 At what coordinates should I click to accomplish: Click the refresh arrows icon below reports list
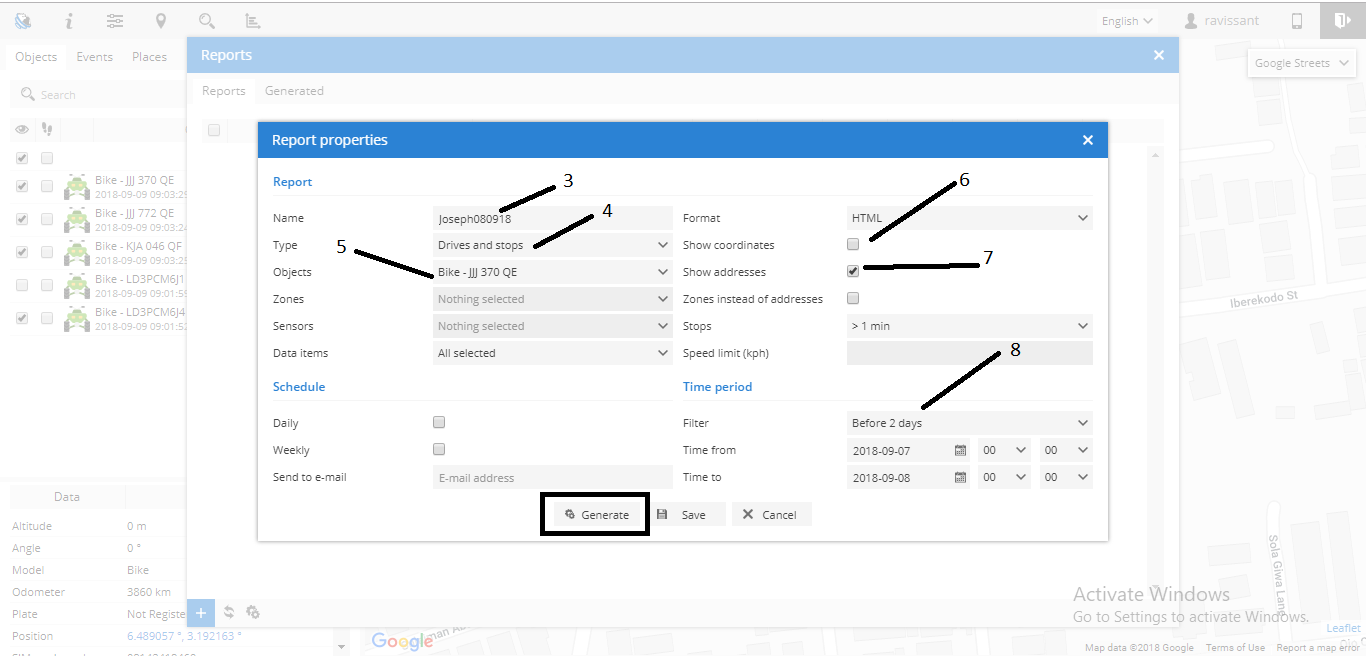229,613
